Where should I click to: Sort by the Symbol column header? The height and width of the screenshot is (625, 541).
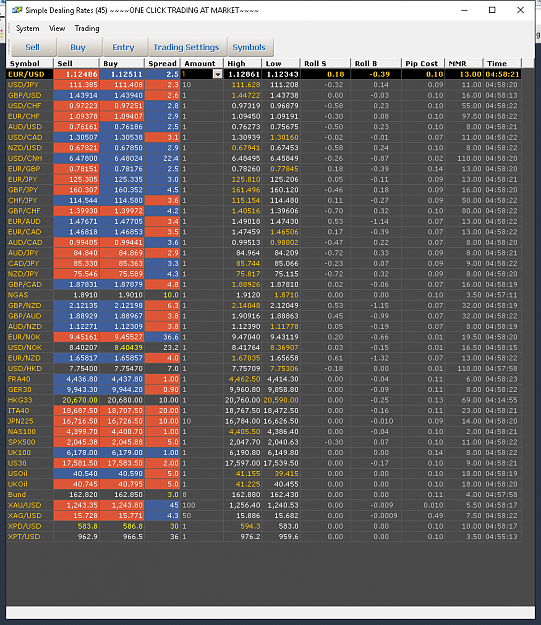[30, 63]
